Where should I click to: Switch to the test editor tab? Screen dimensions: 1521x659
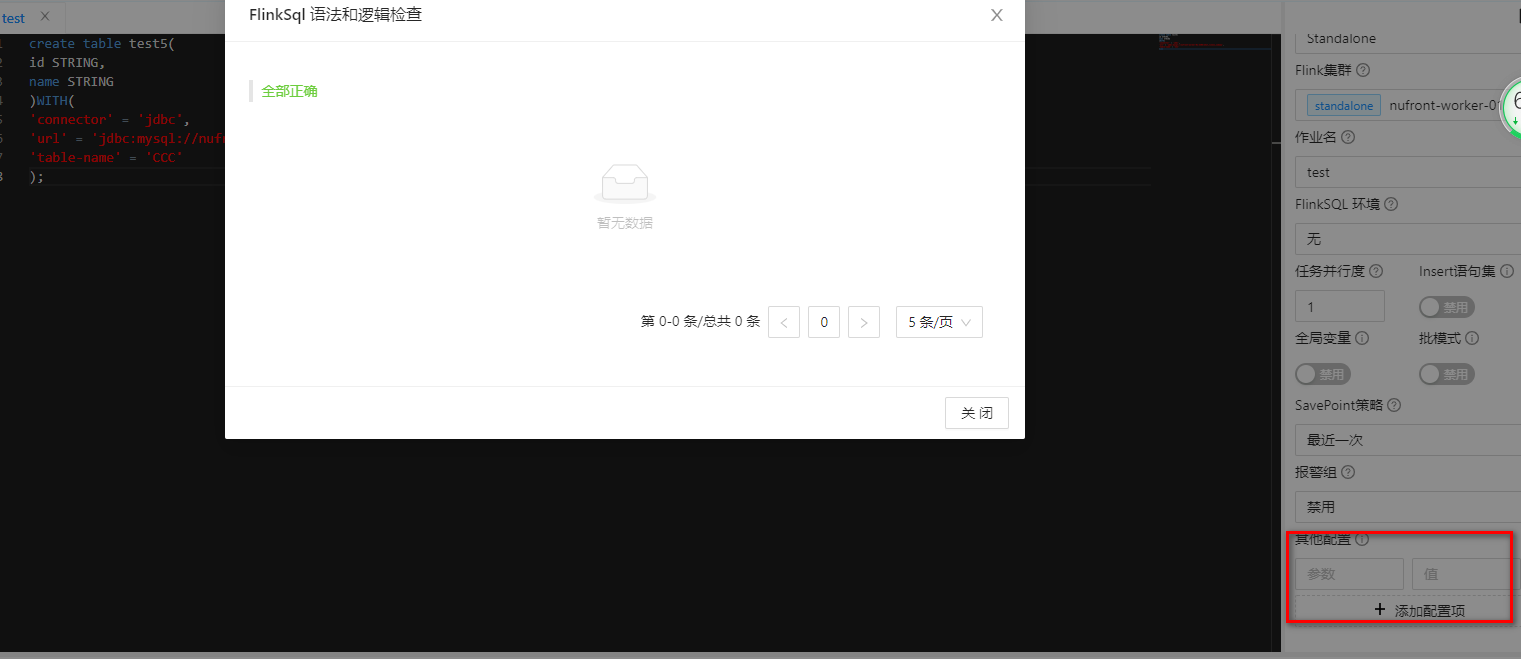coord(13,17)
